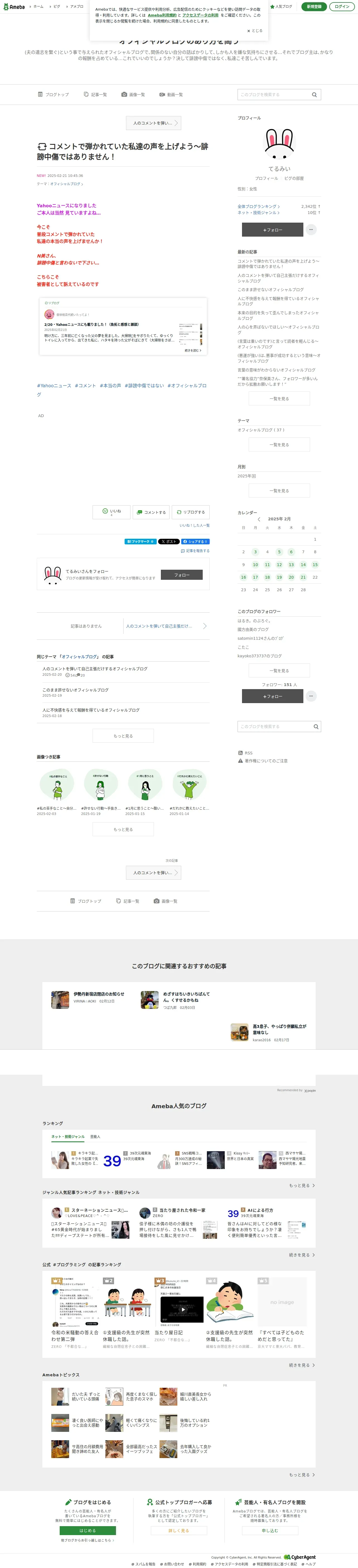Expand the 2025年 month archive plus icon
This screenshot has height=1568, width=358.
pyautogui.click(x=253, y=476)
